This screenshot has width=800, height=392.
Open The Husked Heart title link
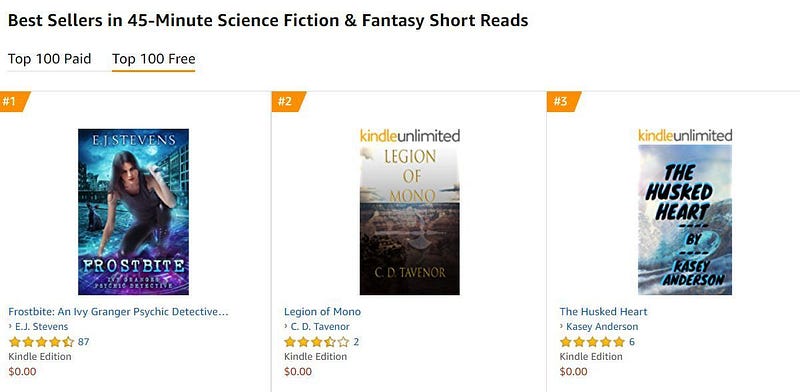click(603, 311)
